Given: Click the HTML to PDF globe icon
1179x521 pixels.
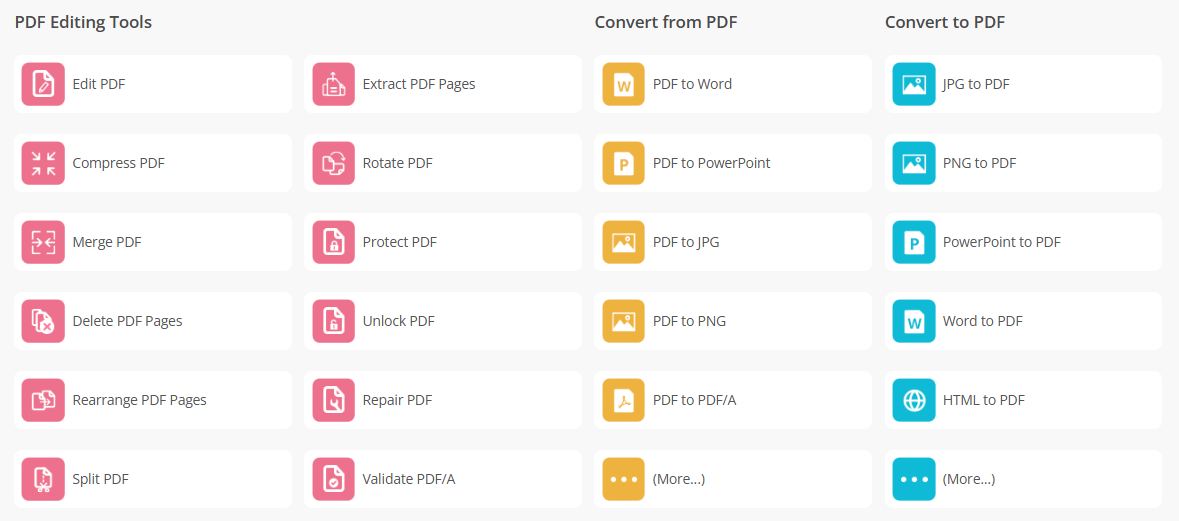Looking at the screenshot, I should [913, 400].
